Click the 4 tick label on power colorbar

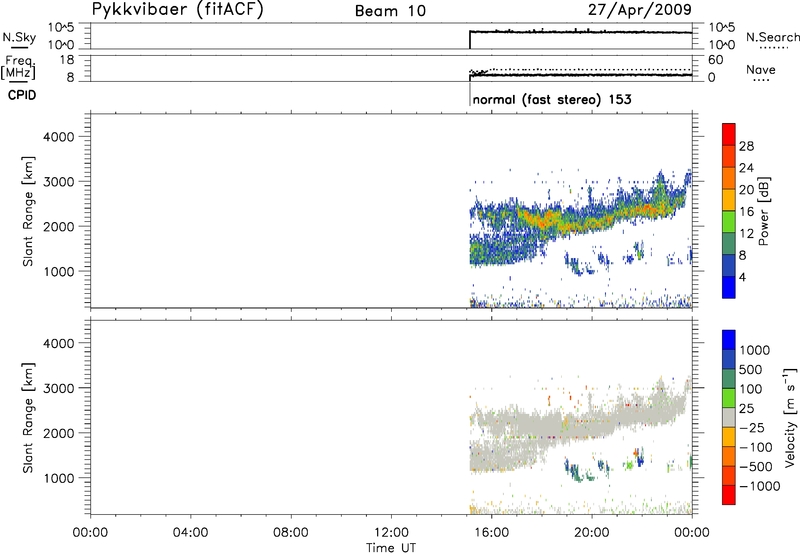coord(743,277)
